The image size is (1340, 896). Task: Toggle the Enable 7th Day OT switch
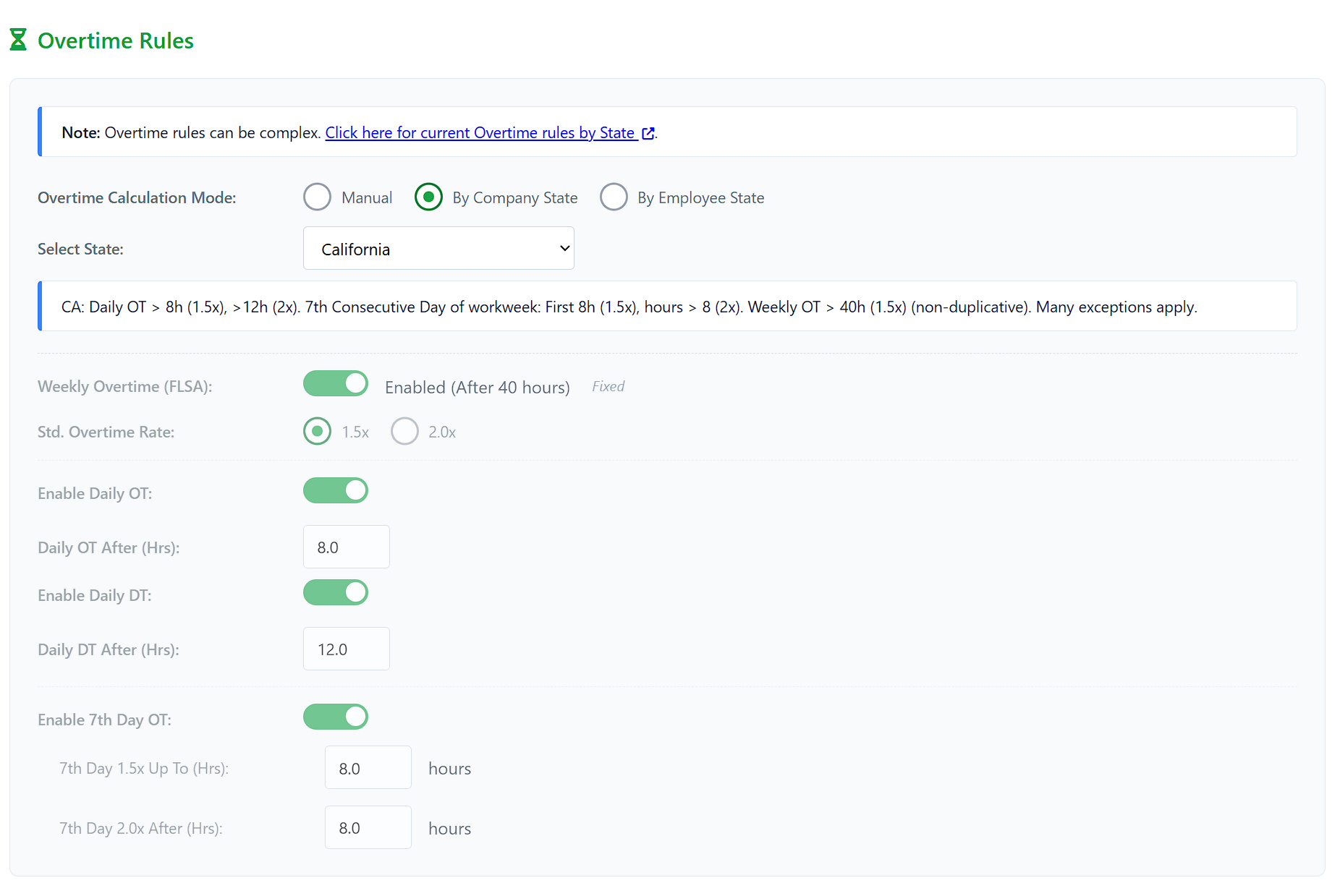pos(336,717)
